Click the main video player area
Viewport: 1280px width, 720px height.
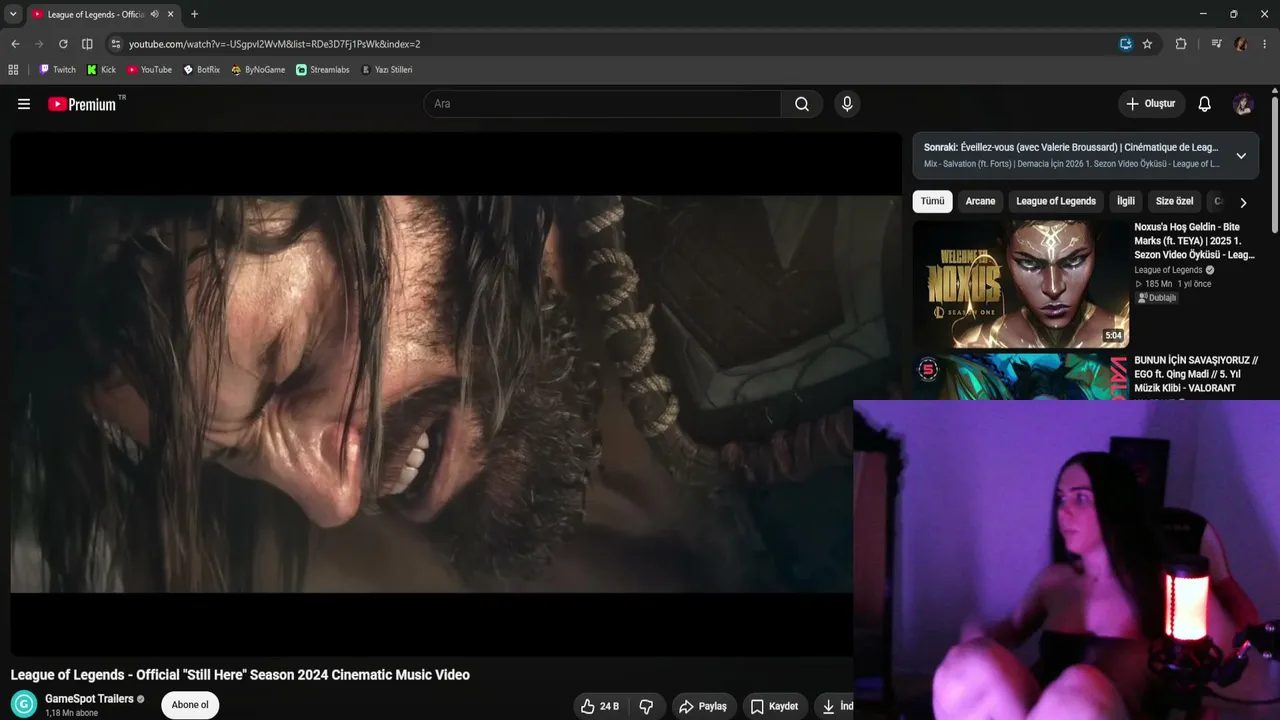pos(456,394)
